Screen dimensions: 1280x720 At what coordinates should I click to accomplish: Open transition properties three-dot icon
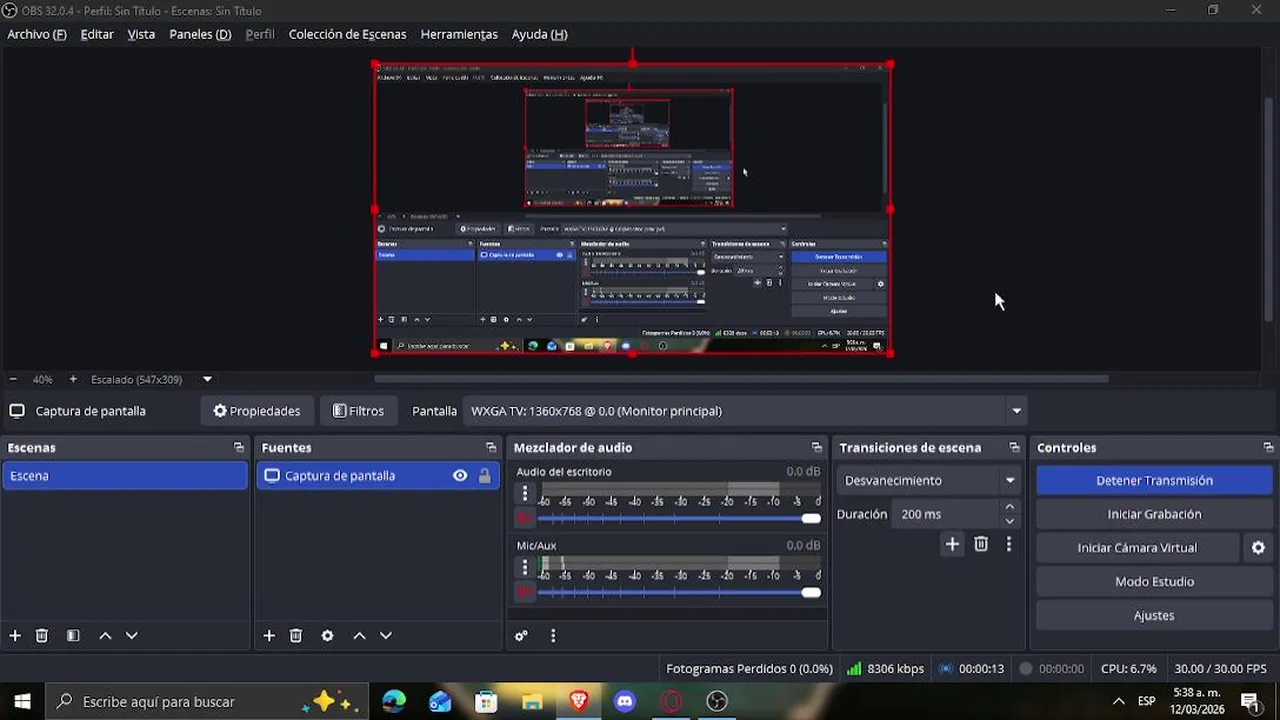pos(1009,544)
